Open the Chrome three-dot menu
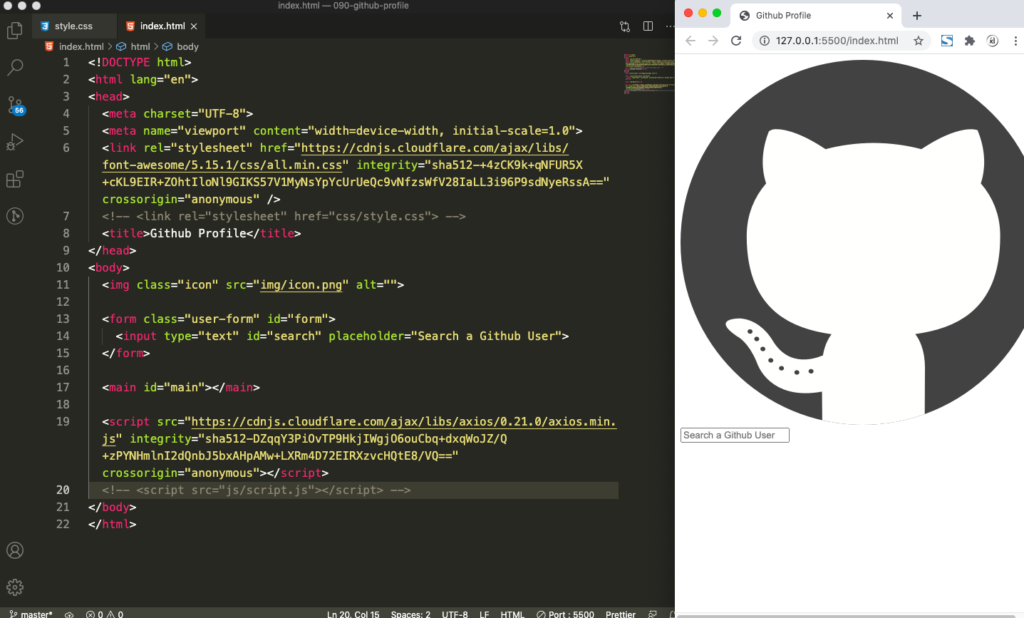1024x618 pixels. pyautogui.click(x=1016, y=41)
